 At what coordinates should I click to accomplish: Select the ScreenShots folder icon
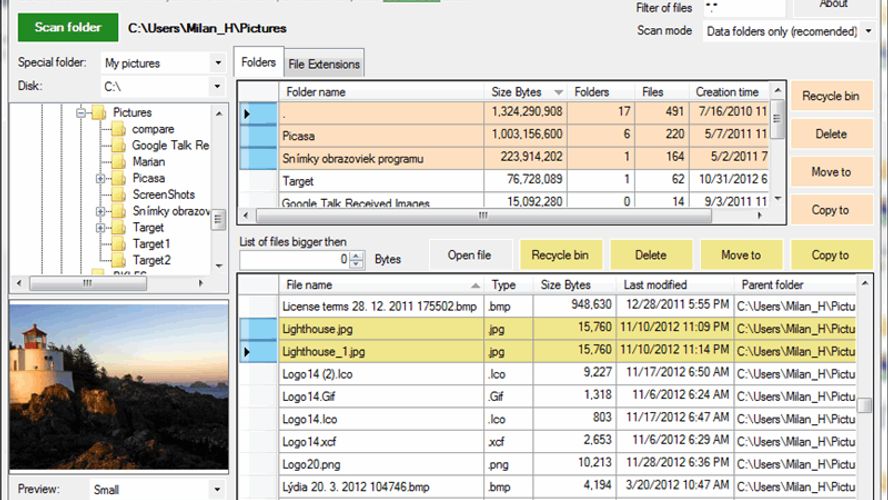coord(119,195)
